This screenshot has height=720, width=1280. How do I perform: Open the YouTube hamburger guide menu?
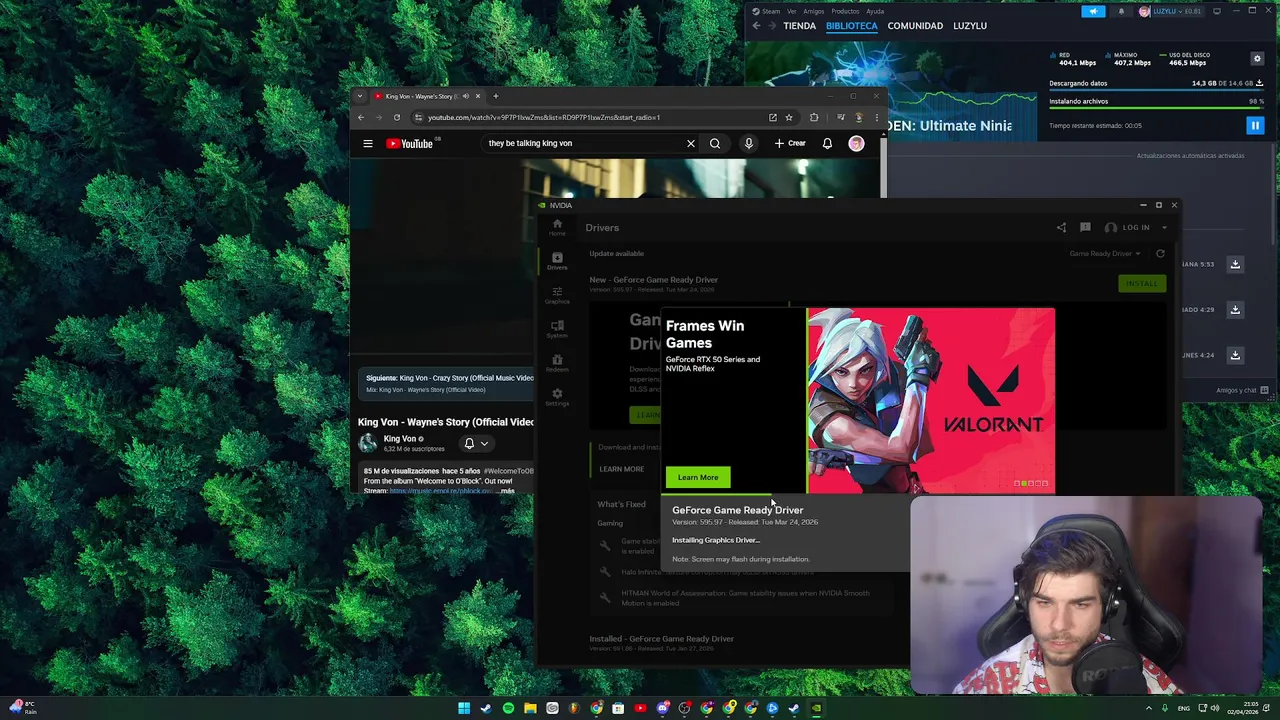pos(368,144)
